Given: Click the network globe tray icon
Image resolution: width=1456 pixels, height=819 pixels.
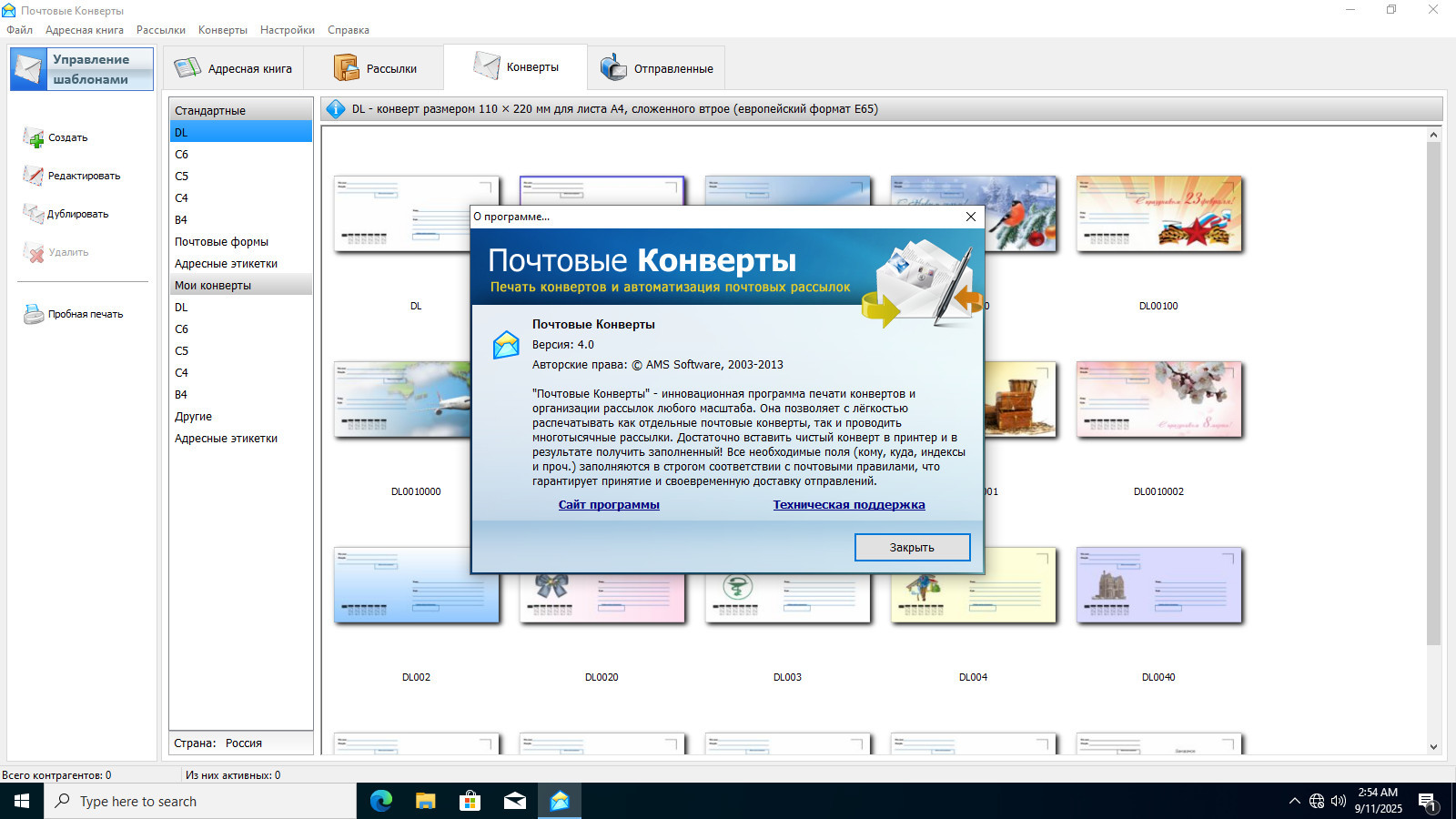Looking at the screenshot, I should point(1316,801).
